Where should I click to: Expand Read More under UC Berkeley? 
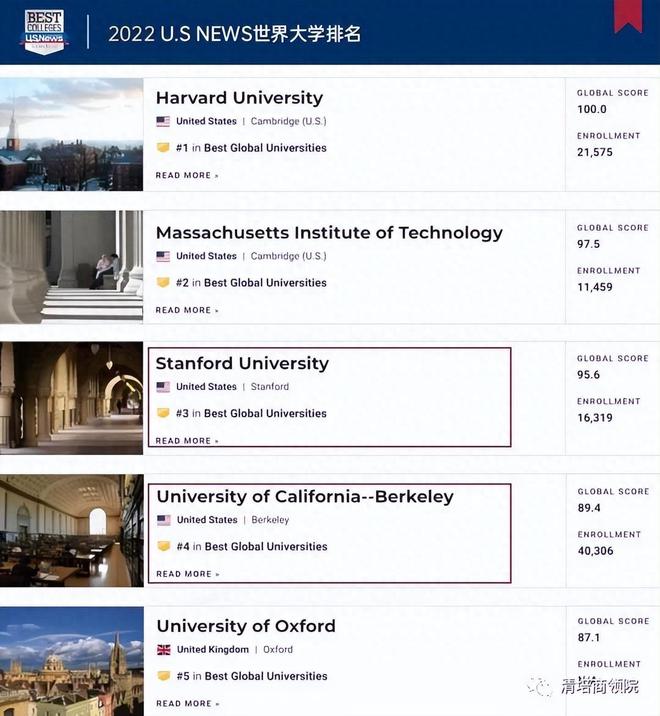coord(187,574)
